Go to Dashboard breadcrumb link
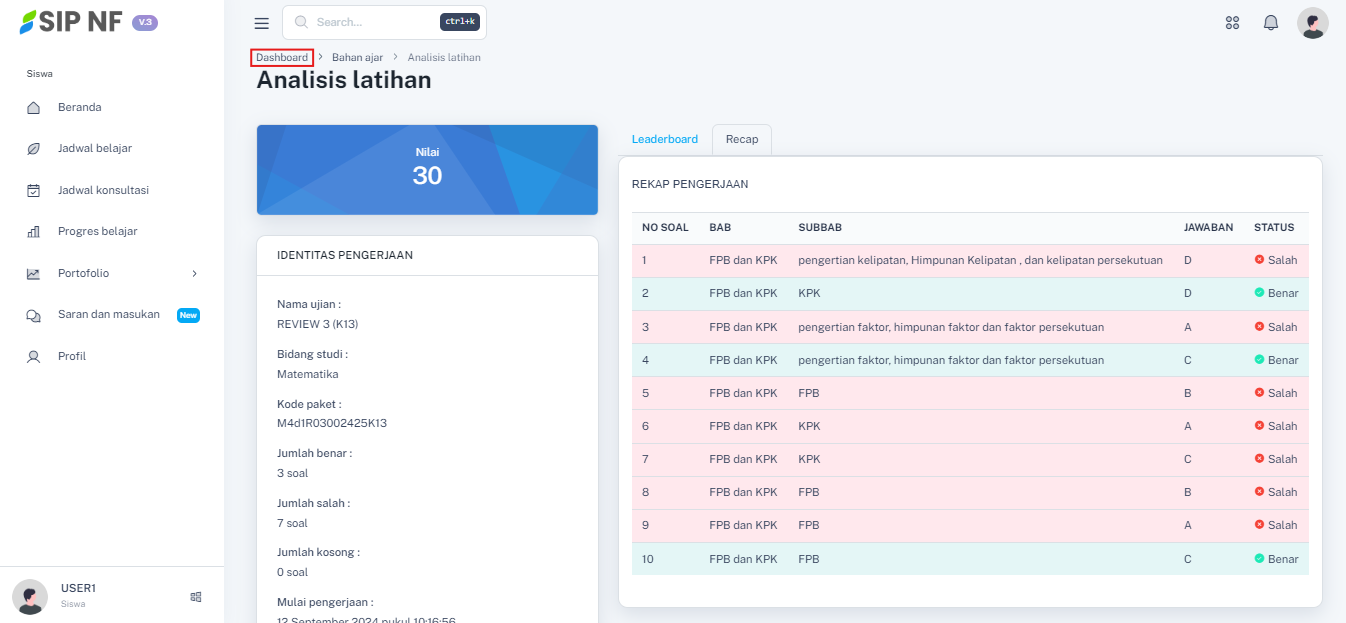Screen dimensions: 1346x623 tap(282, 58)
